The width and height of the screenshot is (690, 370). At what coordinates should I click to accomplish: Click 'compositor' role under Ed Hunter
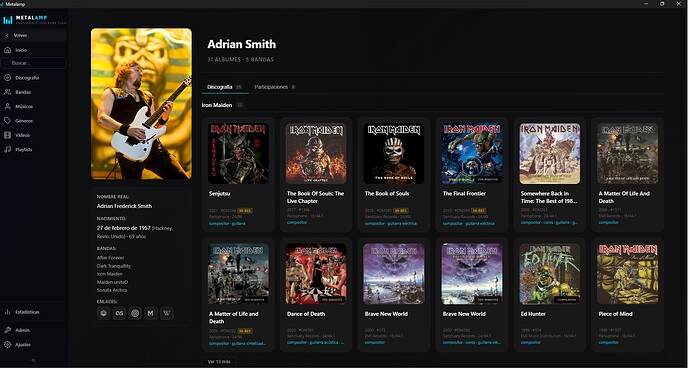click(531, 342)
